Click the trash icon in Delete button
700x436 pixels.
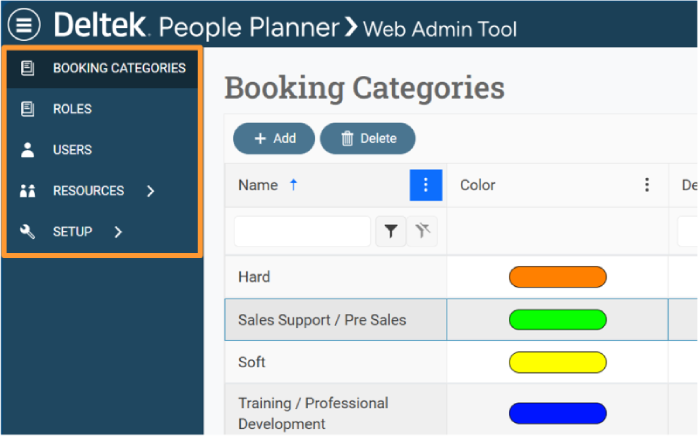pyautogui.click(x=347, y=138)
